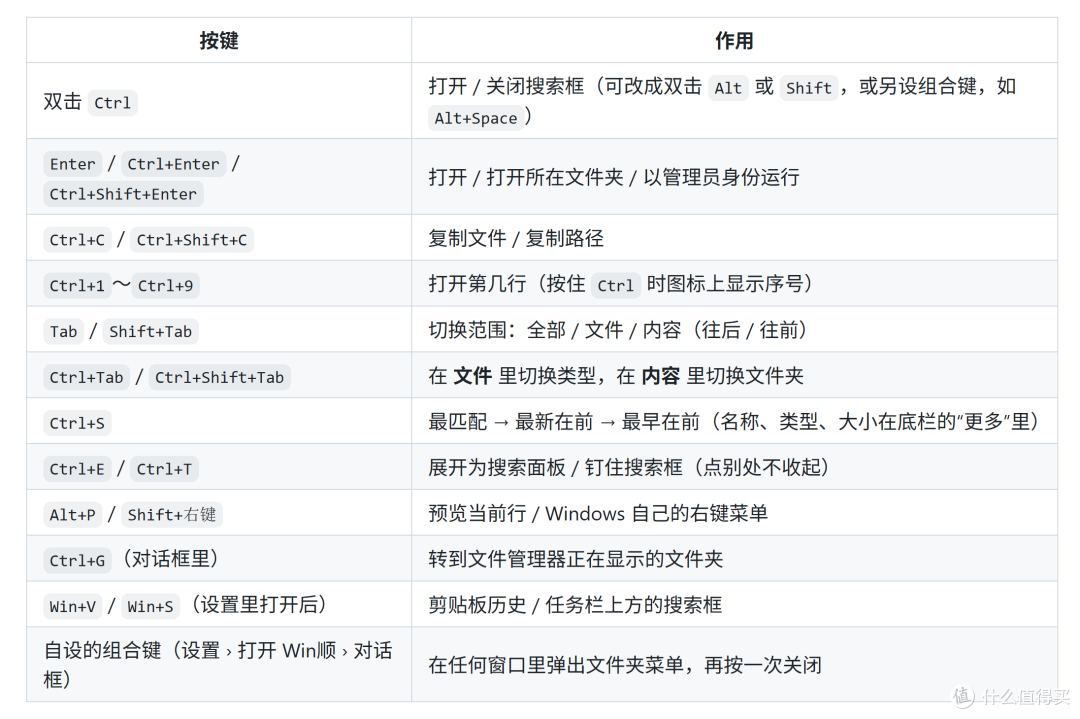
Task: Click the text 转到文件管理器正在显示的文件夹
Action: coord(575,559)
